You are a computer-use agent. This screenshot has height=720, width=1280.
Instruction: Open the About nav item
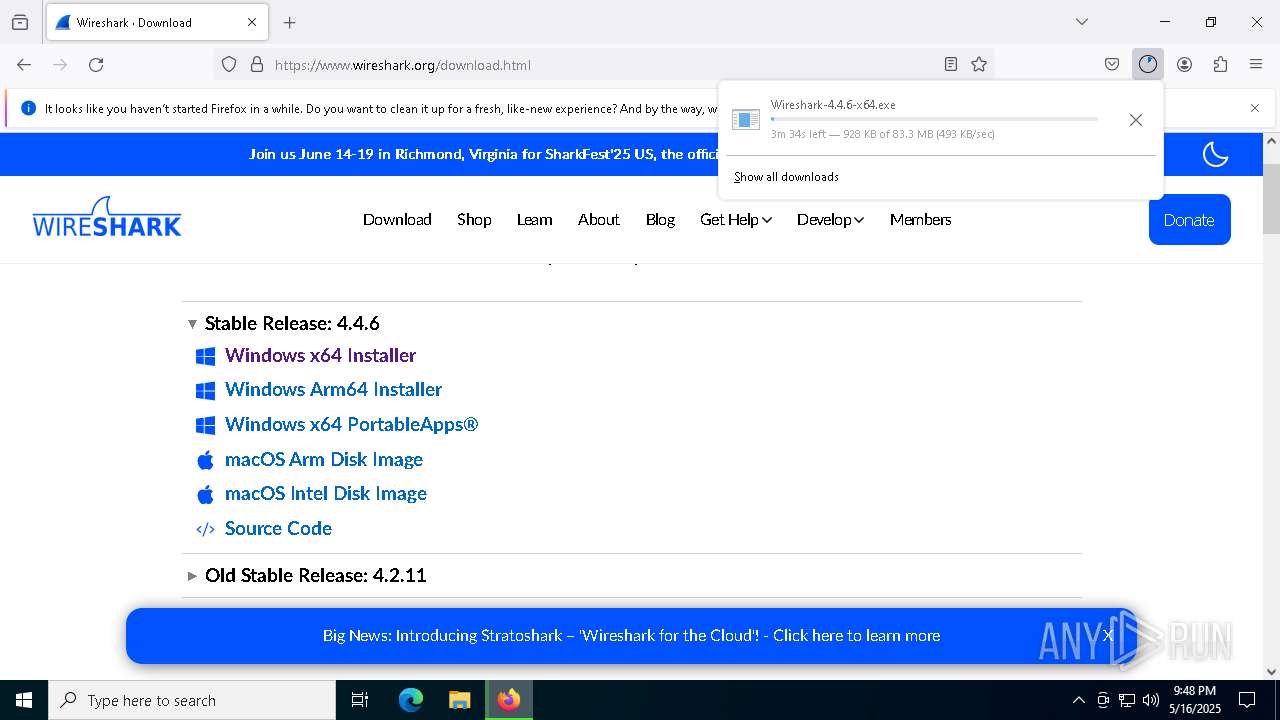(x=598, y=219)
